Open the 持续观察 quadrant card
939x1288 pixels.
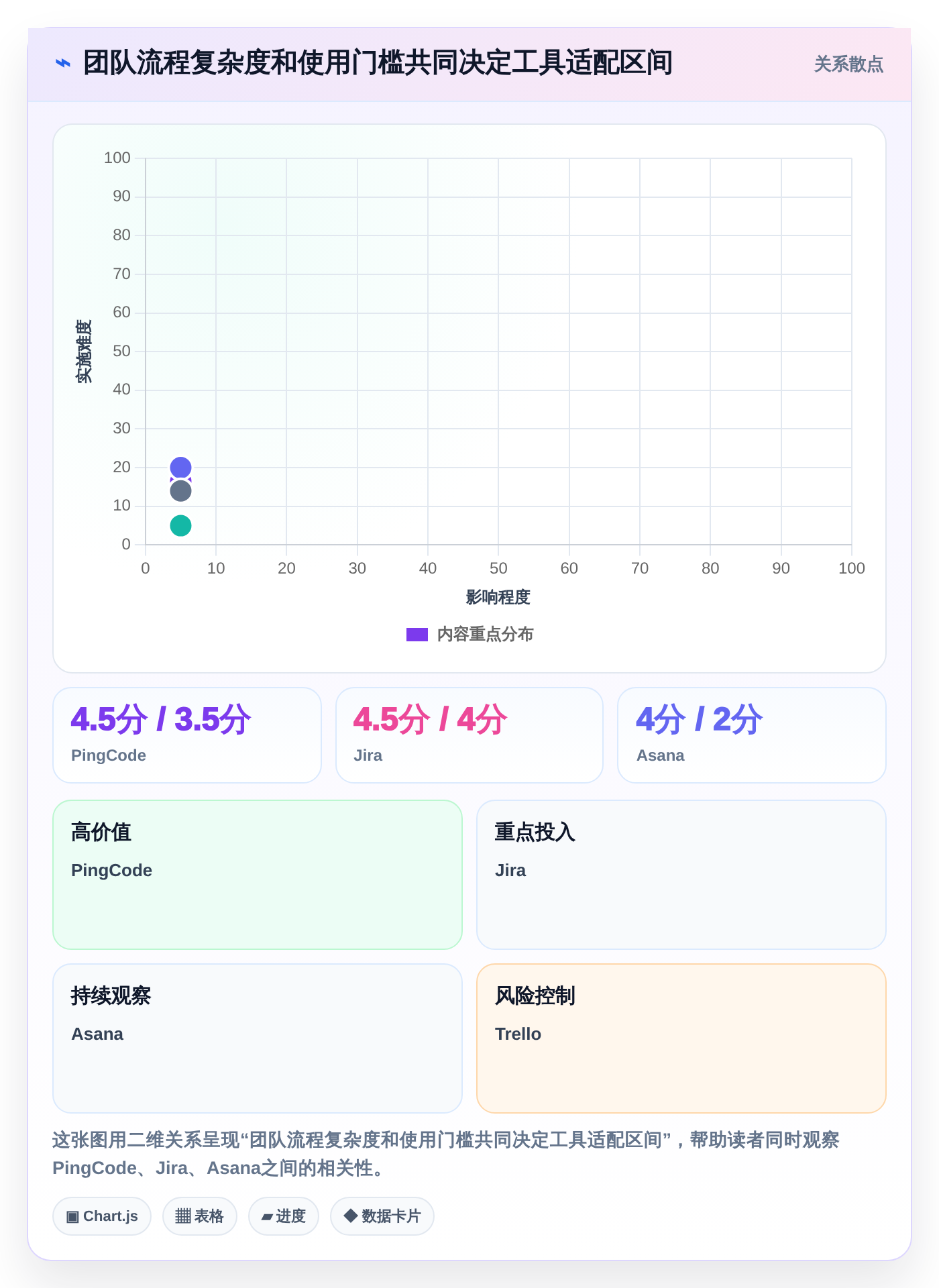coord(258,1038)
